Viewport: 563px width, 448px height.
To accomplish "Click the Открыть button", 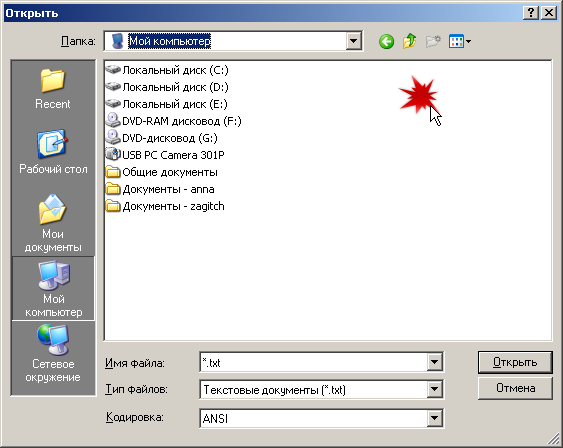I will 515,362.
